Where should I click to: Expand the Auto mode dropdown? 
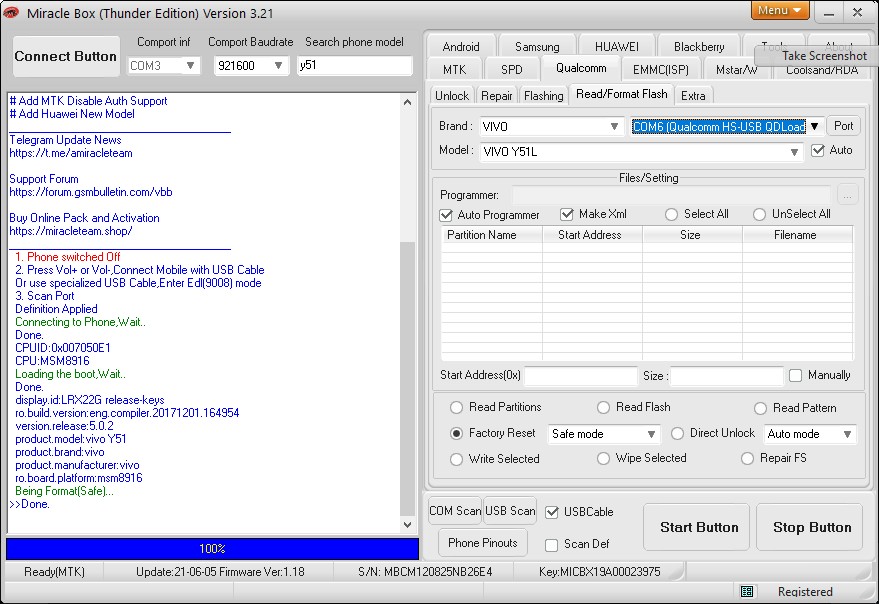[847, 434]
